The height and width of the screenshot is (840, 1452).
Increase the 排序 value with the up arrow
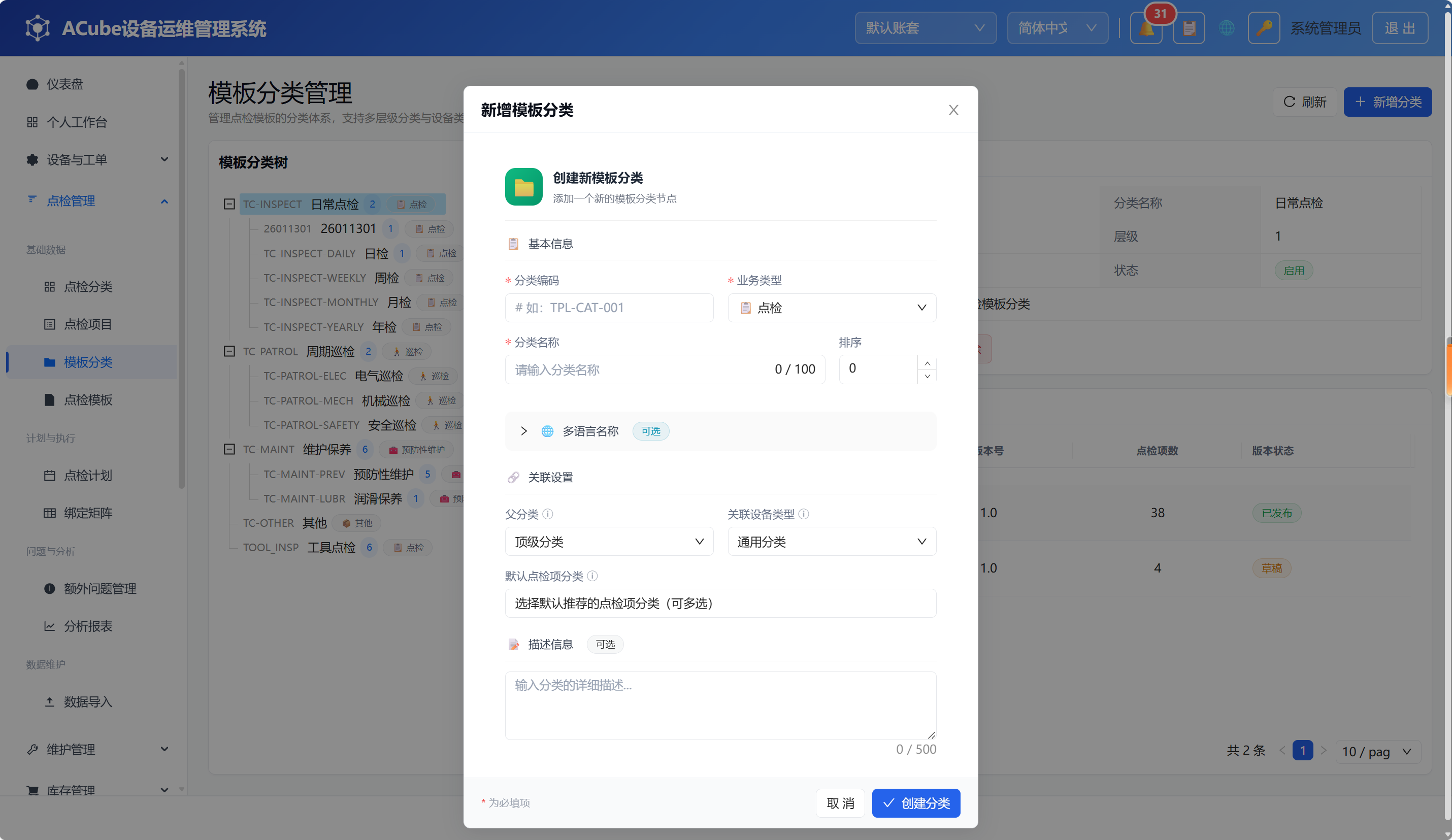click(927, 363)
